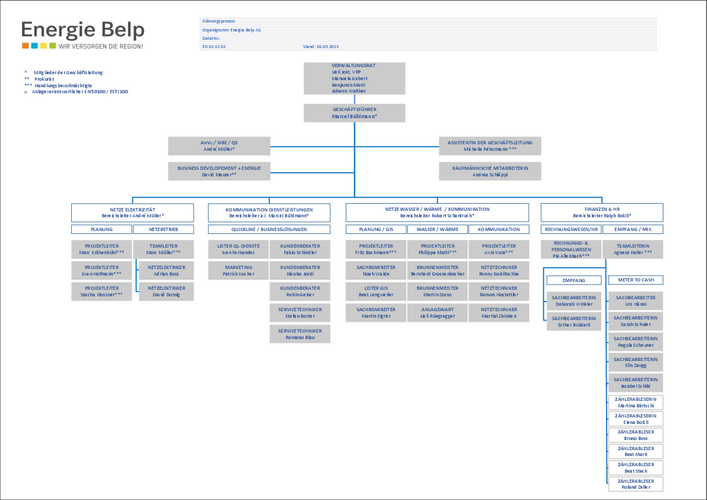Image resolution: width=707 pixels, height=500 pixels.
Task: Select Sachbearbeiter Martin Sigrist box
Action: point(376,312)
